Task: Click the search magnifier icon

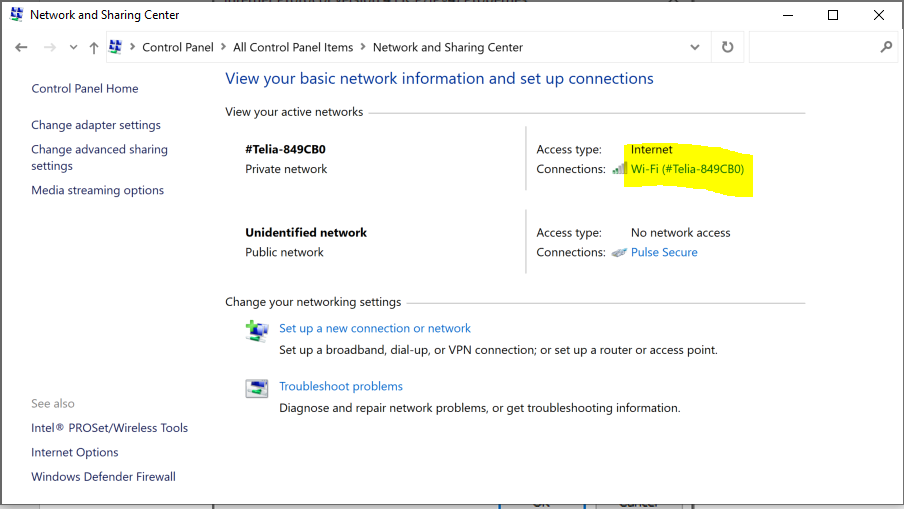Action: click(886, 47)
